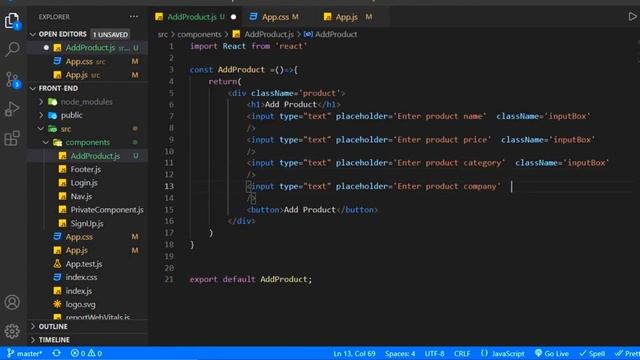This screenshot has width=640, height=360.
Task: Click Go Live in status bar
Action: point(551,353)
